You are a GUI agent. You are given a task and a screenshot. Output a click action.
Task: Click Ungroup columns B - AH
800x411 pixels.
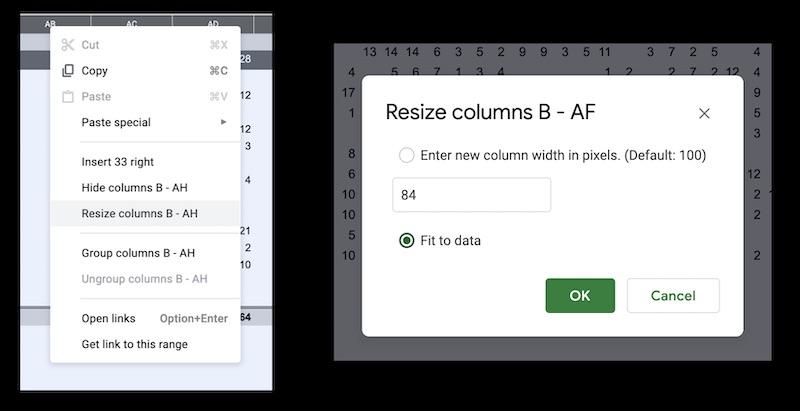tap(144, 279)
